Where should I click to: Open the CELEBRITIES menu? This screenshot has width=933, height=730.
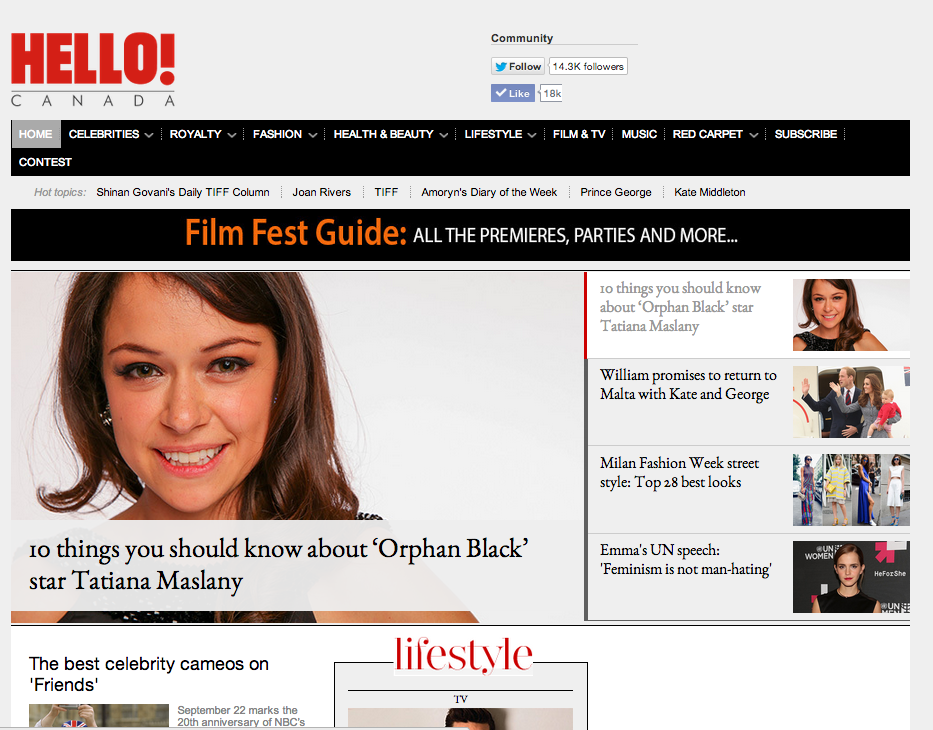tap(104, 134)
